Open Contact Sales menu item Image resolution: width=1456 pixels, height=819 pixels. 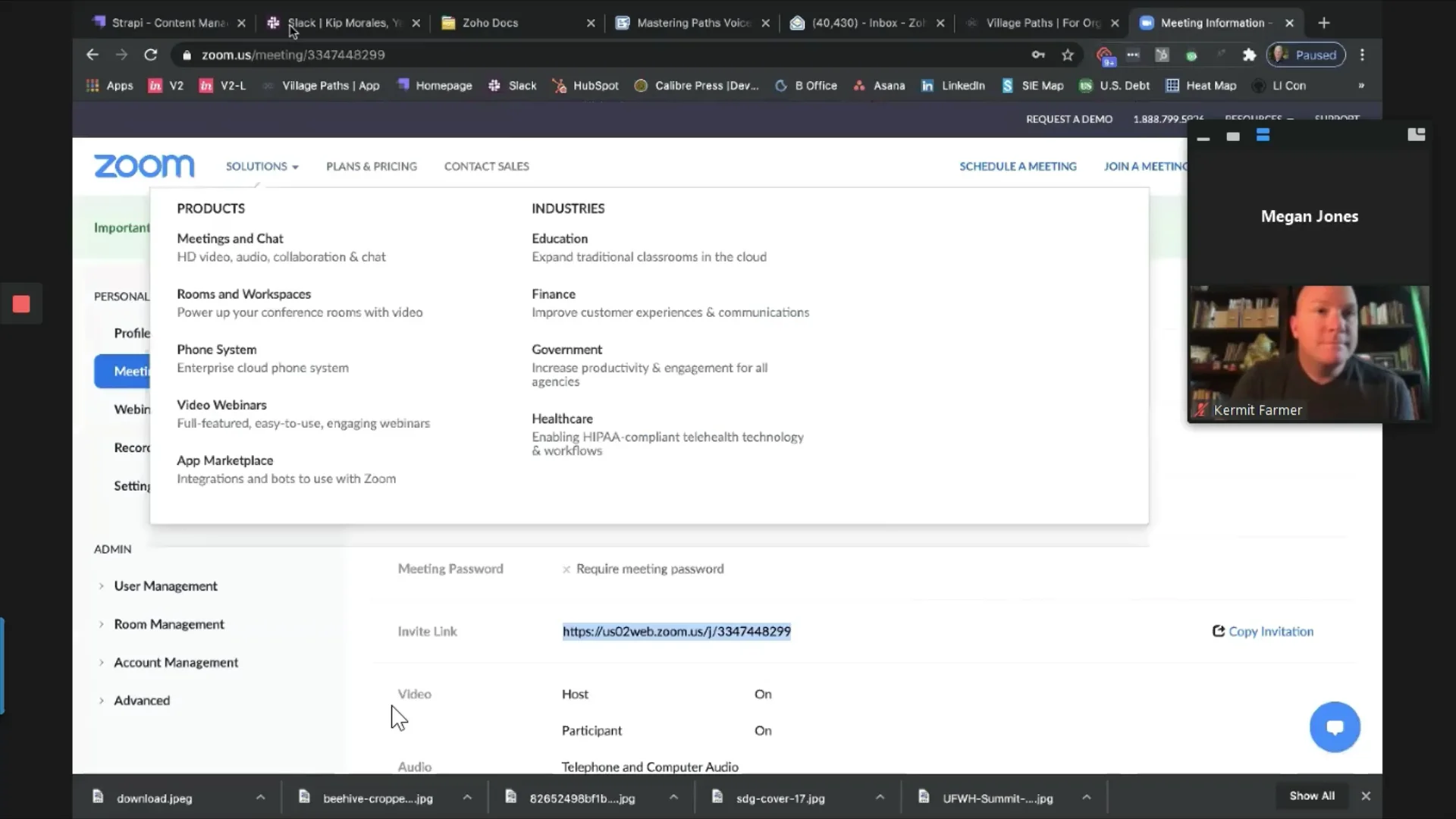487,166
